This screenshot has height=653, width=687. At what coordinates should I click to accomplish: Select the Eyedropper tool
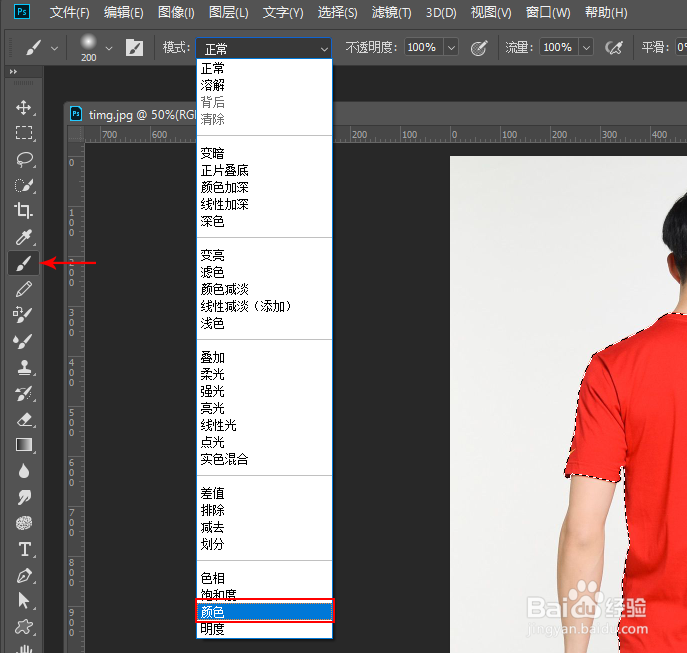coord(24,237)
